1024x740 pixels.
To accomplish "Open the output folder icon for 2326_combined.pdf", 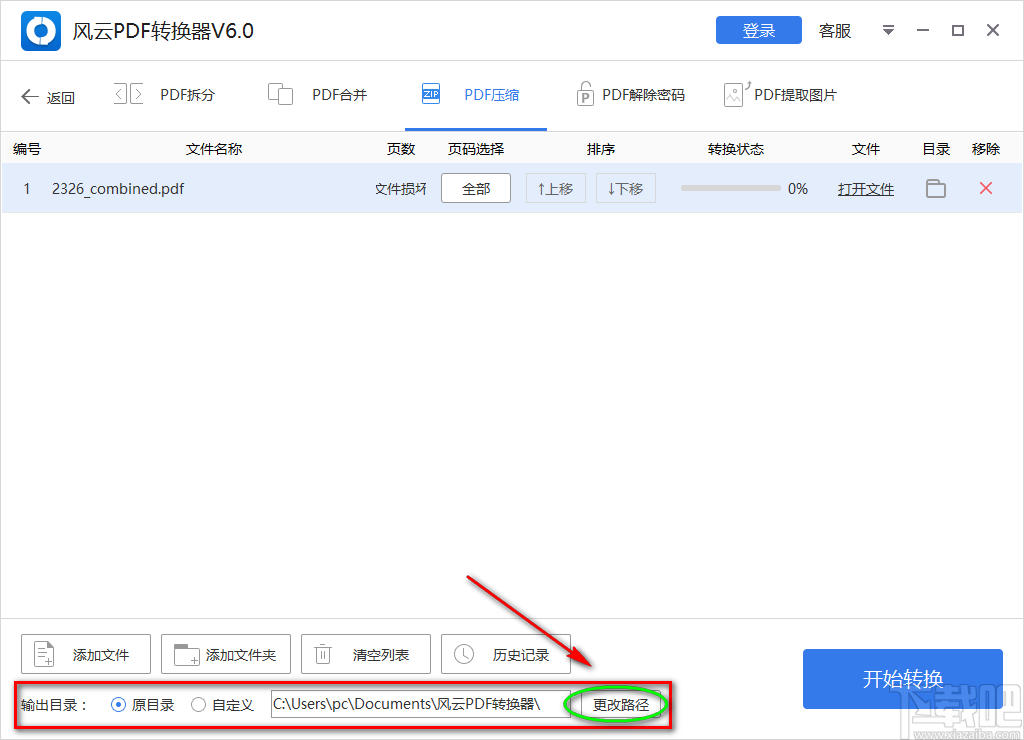I will point(935,188).
